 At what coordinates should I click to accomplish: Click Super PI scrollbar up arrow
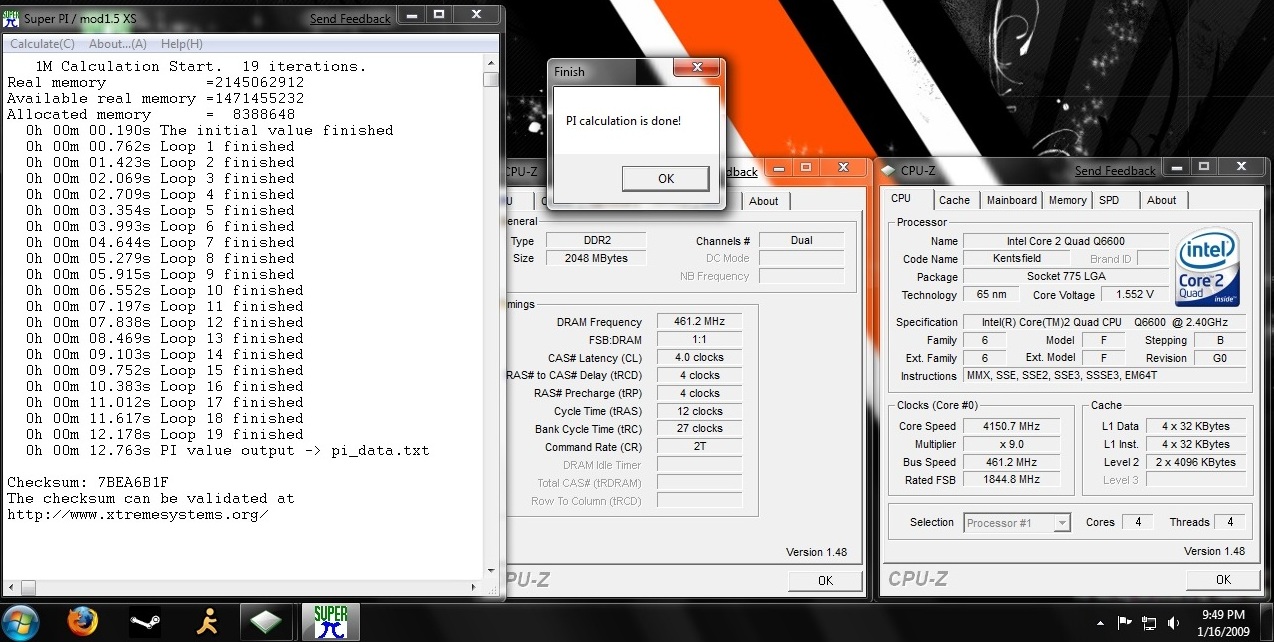pyautogui.click(x=490, y=62)
